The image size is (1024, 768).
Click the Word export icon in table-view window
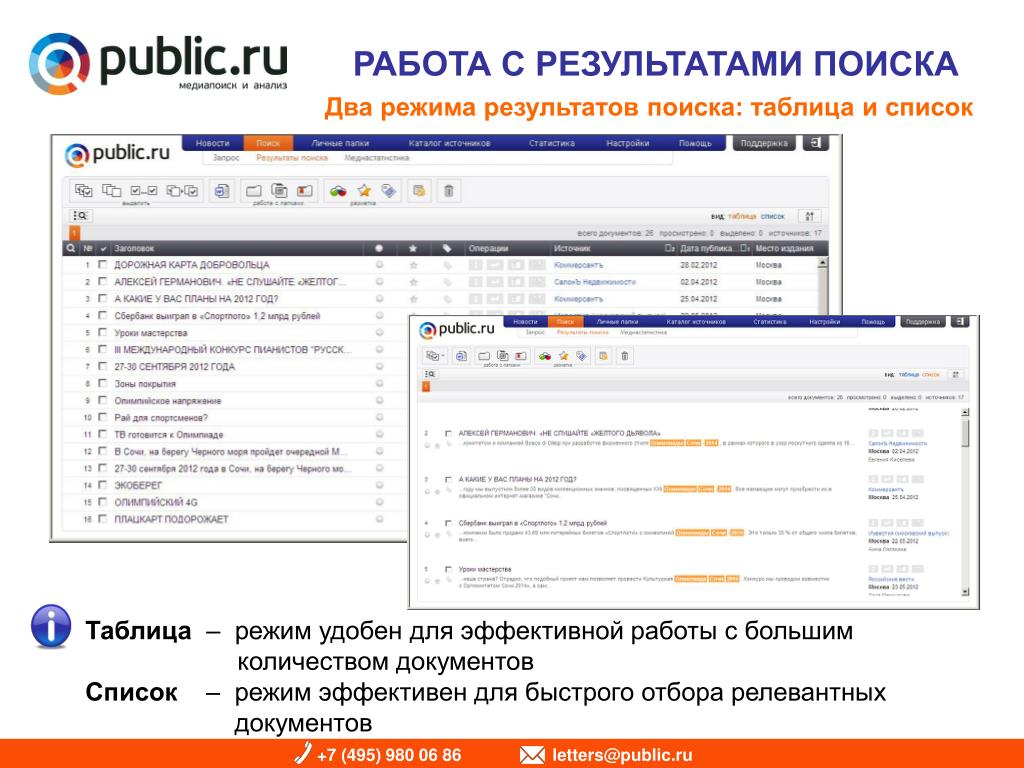(x=221, y=191)
